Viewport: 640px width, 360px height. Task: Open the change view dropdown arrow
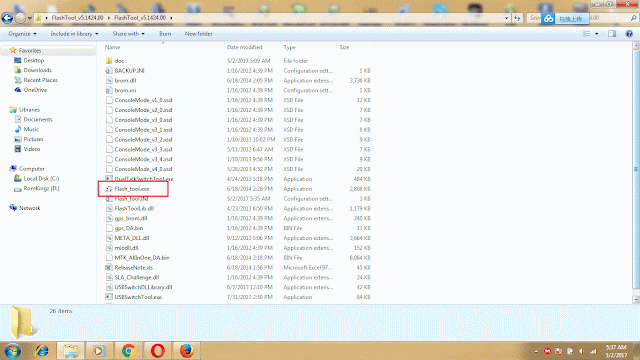(x=597, y=34)
